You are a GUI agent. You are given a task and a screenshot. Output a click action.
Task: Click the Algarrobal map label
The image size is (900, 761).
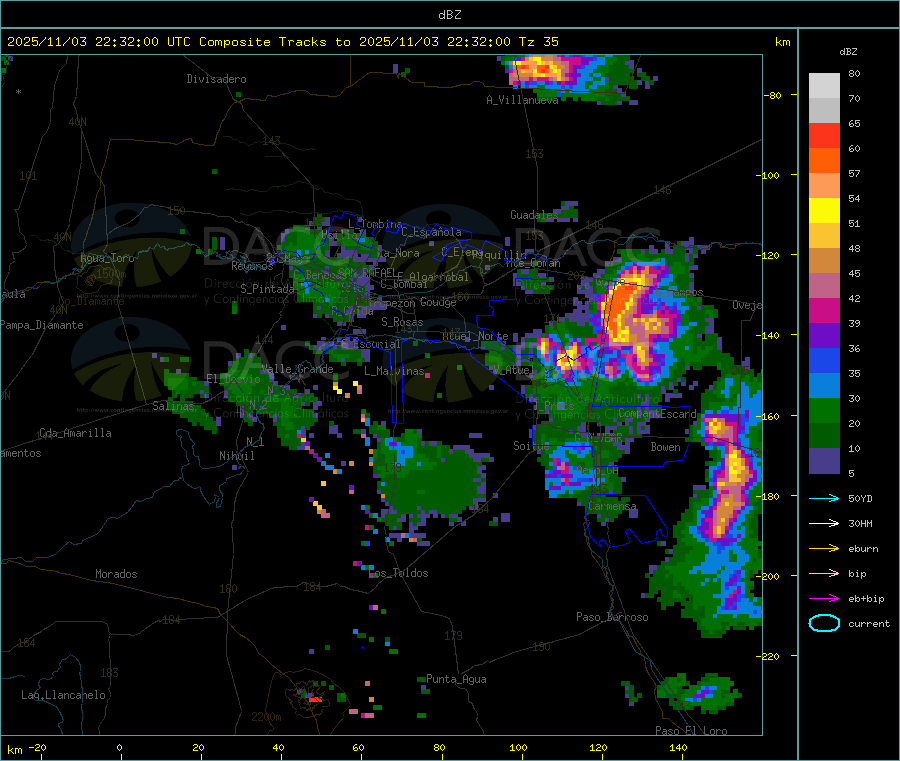(439, 277)
